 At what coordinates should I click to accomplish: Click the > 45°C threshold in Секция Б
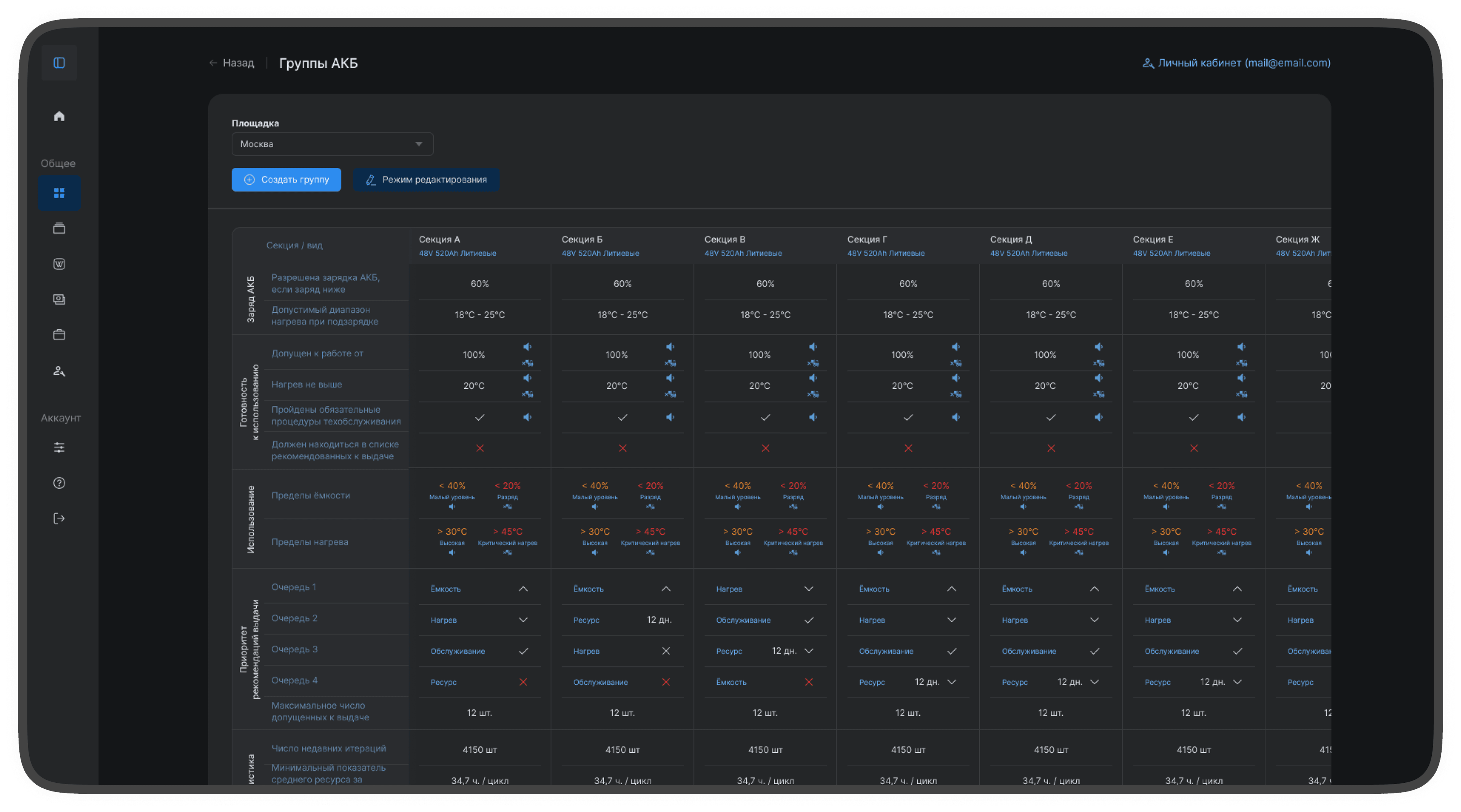pos(651,532)
